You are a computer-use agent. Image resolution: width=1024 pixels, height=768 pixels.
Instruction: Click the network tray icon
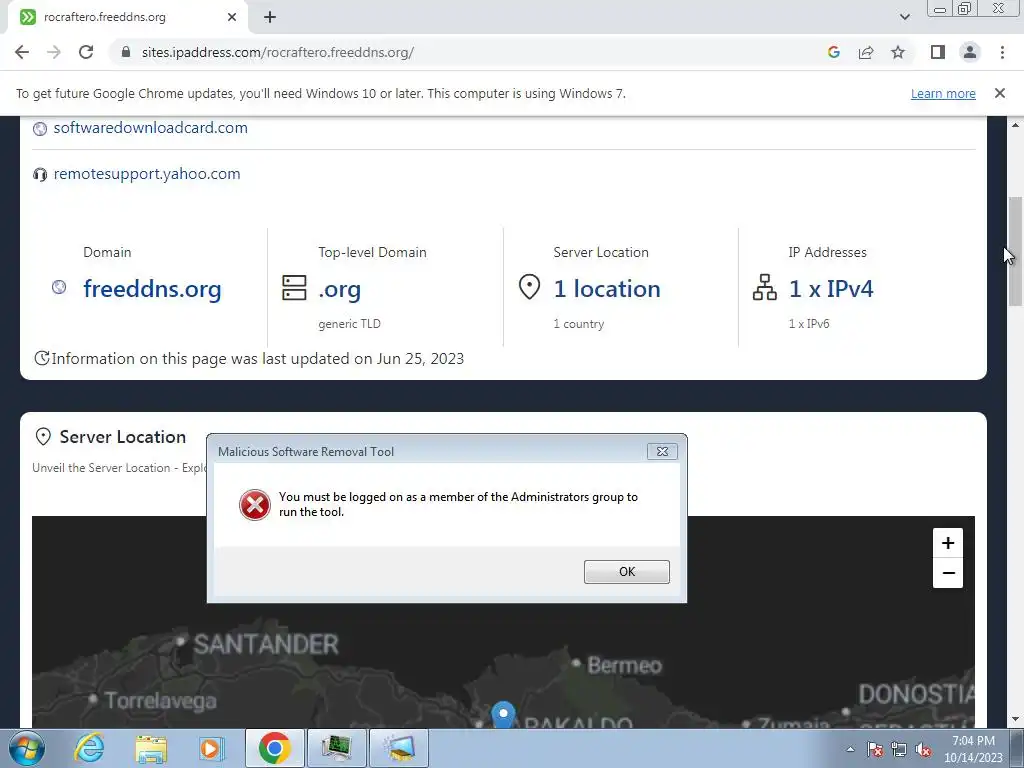click(899, 750)
